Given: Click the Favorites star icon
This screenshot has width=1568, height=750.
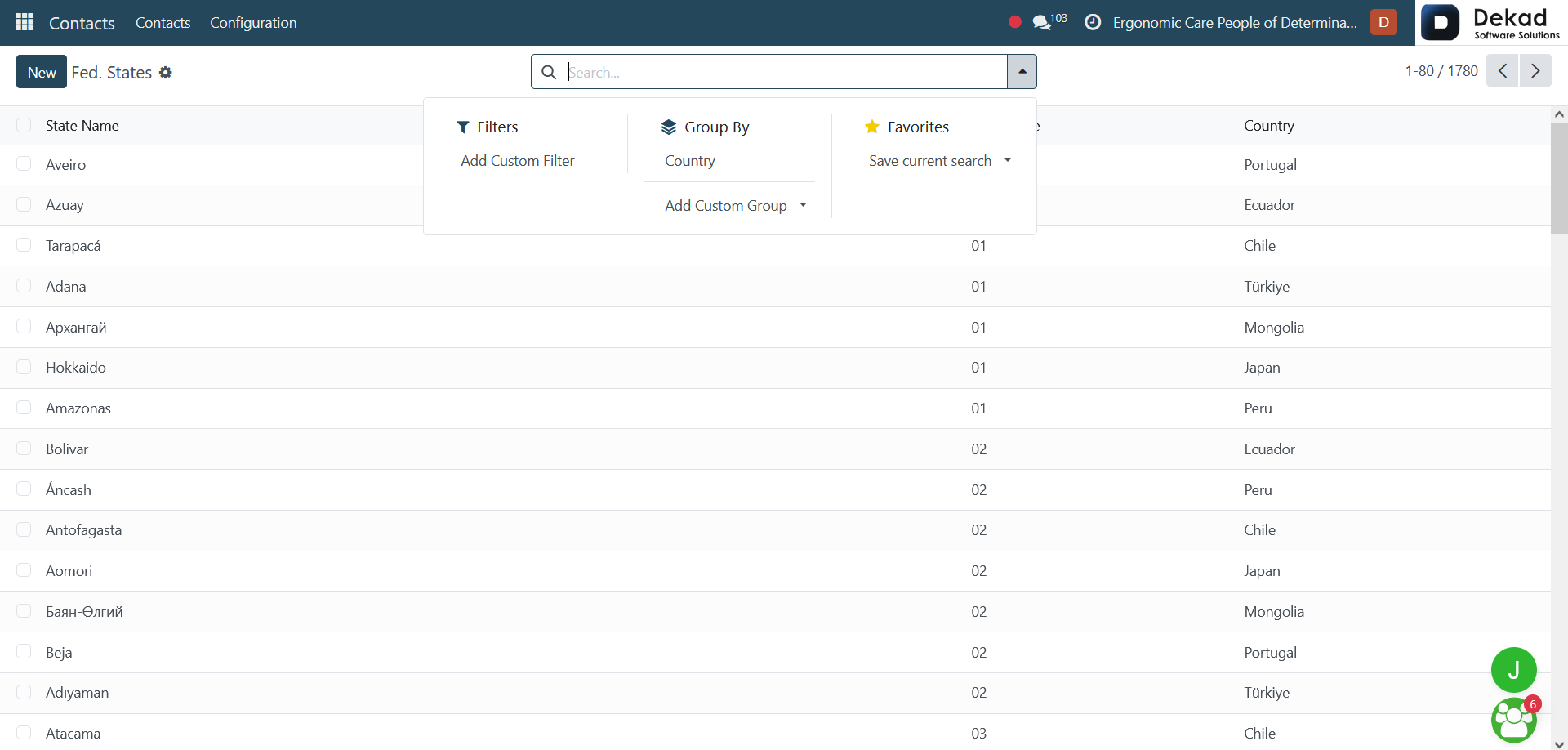Looking at the screenshot, I should (872, 127).
